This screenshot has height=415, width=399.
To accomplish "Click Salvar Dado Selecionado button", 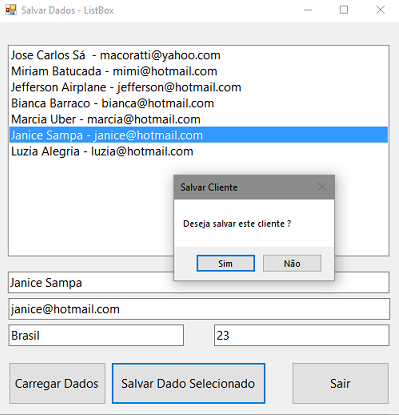I will click(x=188, y=383).
